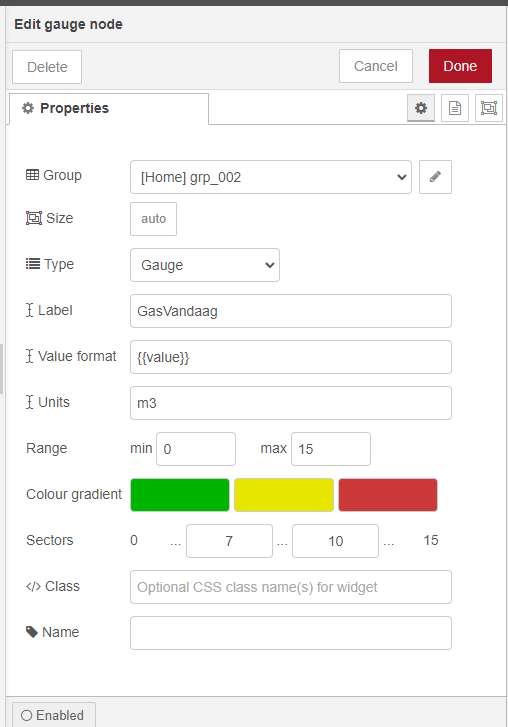Viewport: 508px width, 727px height.
Task: Open node description document icon
Action: [455, 108]
